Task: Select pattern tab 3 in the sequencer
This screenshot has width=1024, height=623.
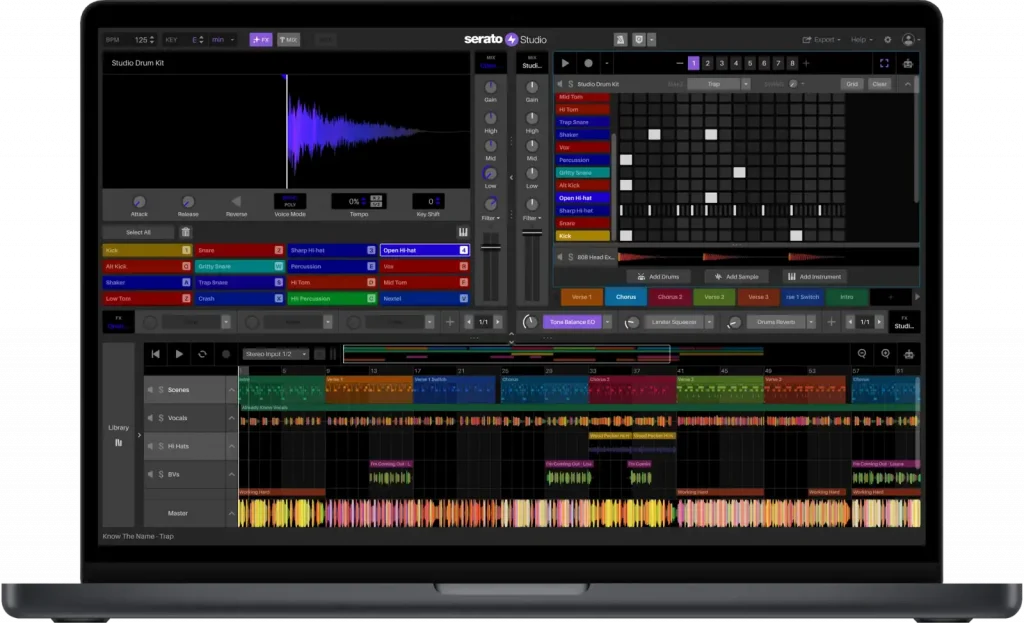Action: (x=722, y=63)
